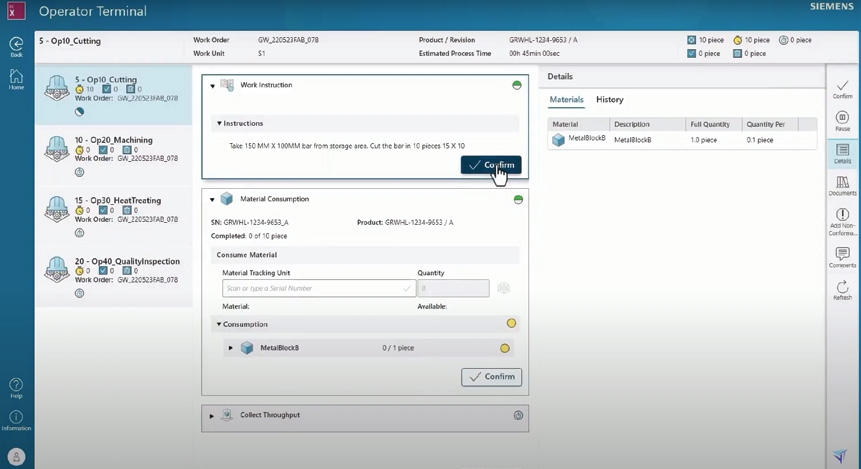This screenshot has height=469, width=861.
Task: Click the Collect Throughput status icon
Action: click(x=518, y=415)
